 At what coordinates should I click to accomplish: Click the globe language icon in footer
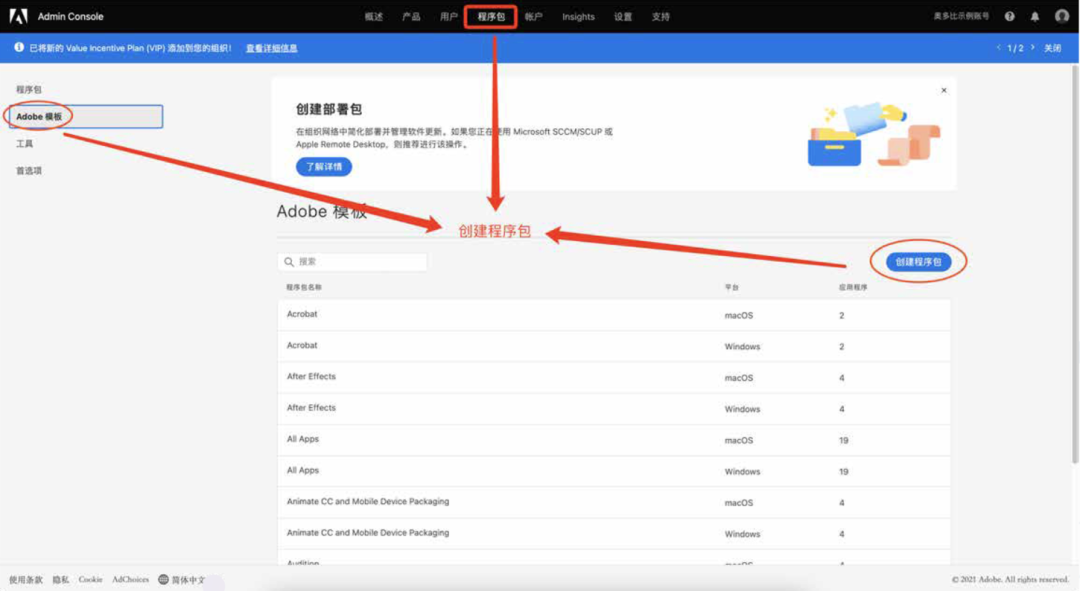click(x=163, y=579)
